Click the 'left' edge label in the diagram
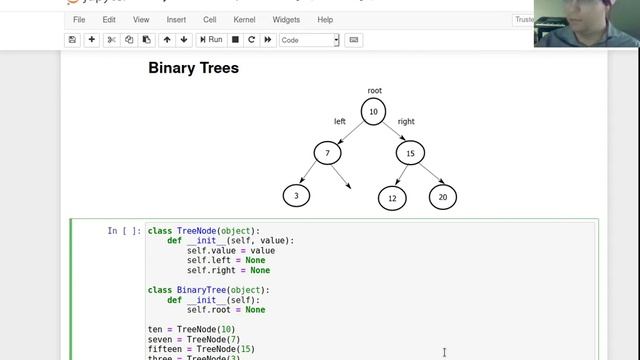The height and width of the screenshot is (360, 640). pos(340,121)
